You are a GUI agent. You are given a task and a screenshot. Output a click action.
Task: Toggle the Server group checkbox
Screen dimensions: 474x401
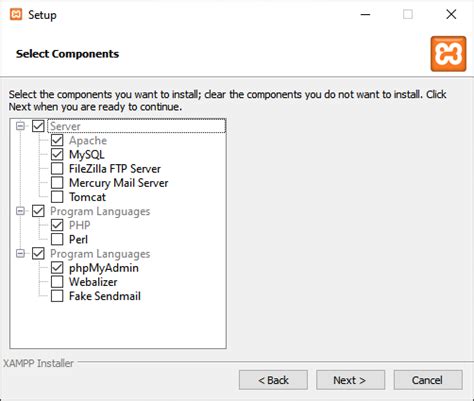pos(38,126)
